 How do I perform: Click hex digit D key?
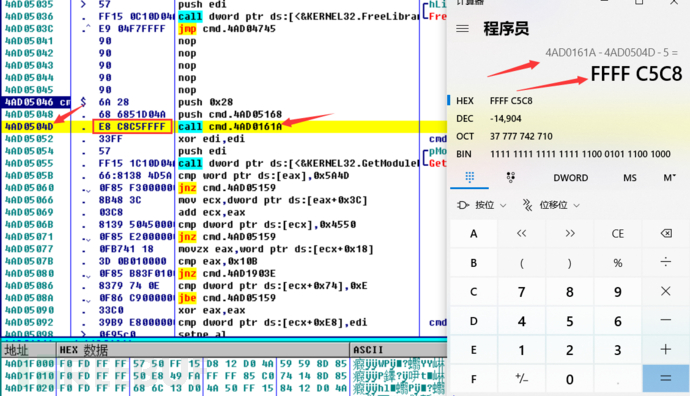473,320
